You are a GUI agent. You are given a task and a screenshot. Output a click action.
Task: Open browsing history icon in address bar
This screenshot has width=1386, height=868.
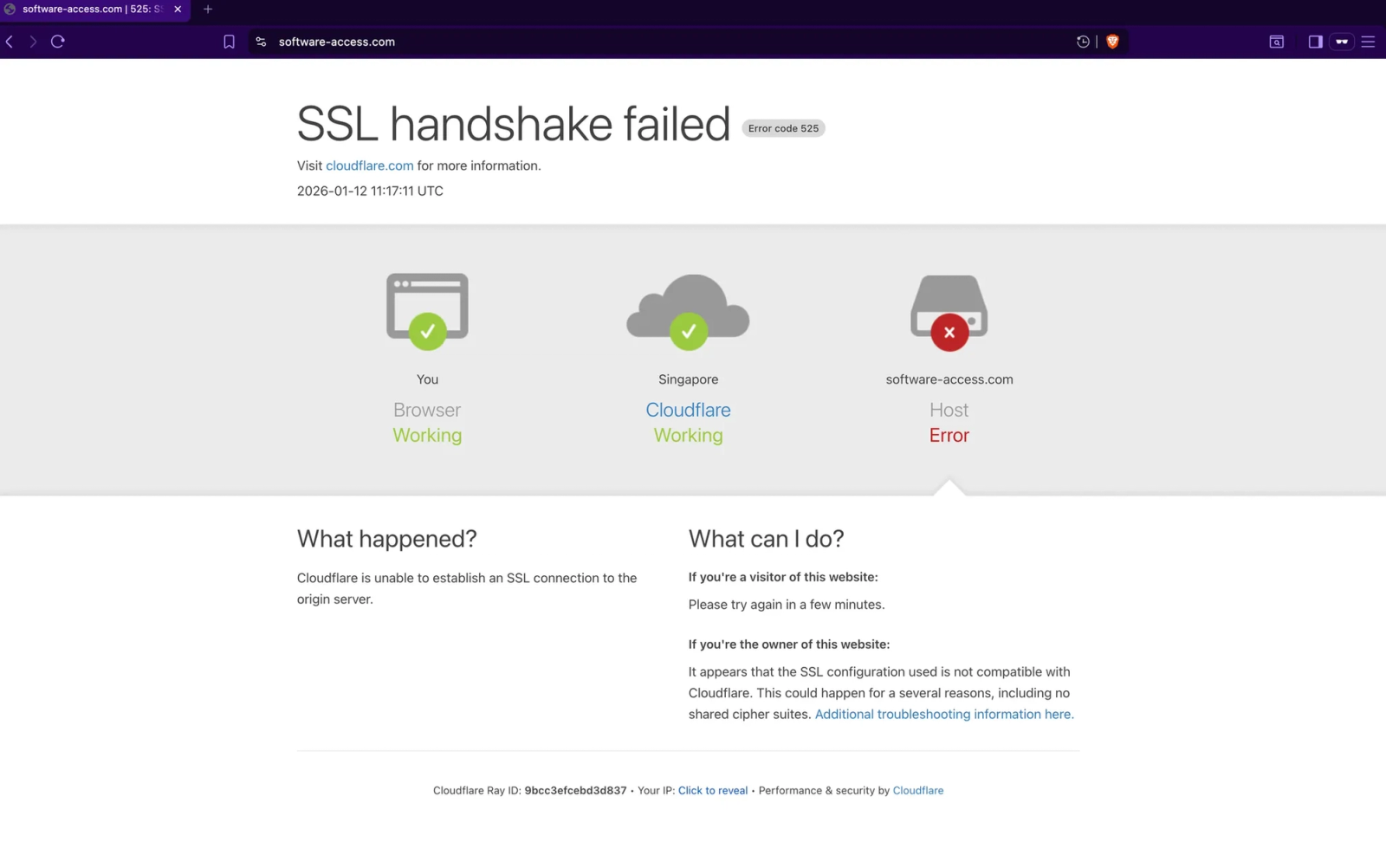point(1082,41)
